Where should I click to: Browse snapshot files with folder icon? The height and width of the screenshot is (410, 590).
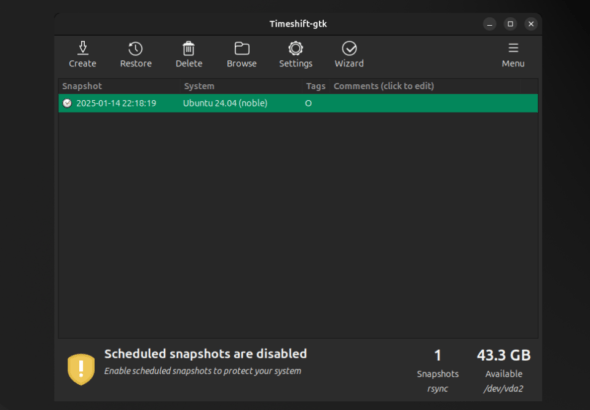[x=242, y=55]
